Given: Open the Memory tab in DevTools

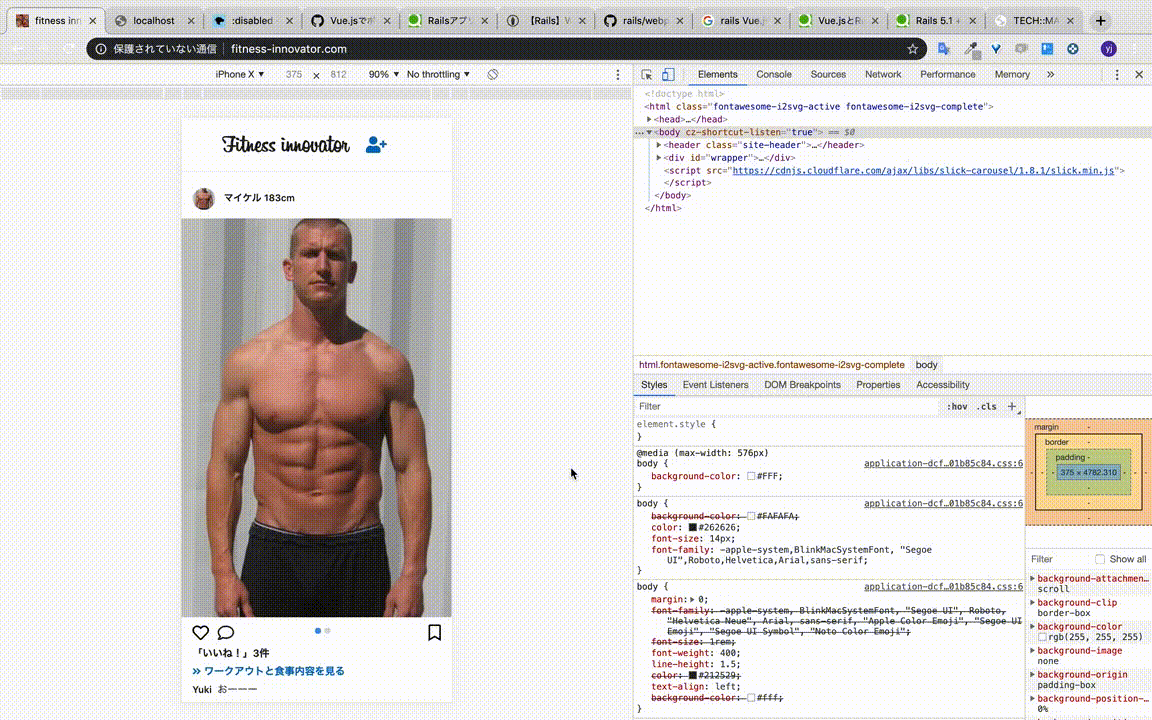Looking at the screenshot, I should coord(1012,75).
